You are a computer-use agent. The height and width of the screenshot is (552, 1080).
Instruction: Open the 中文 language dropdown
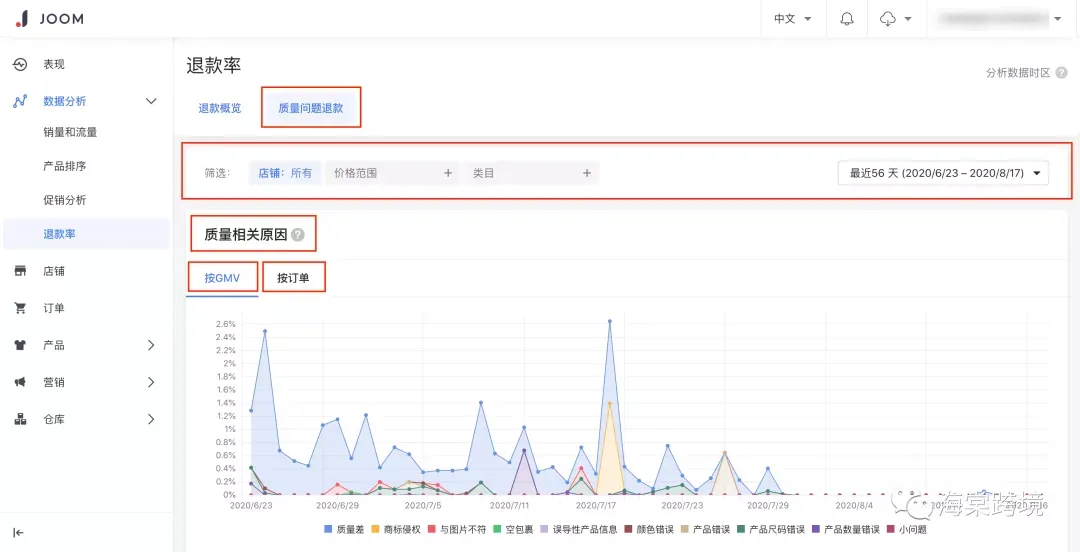tap(792, 19)
